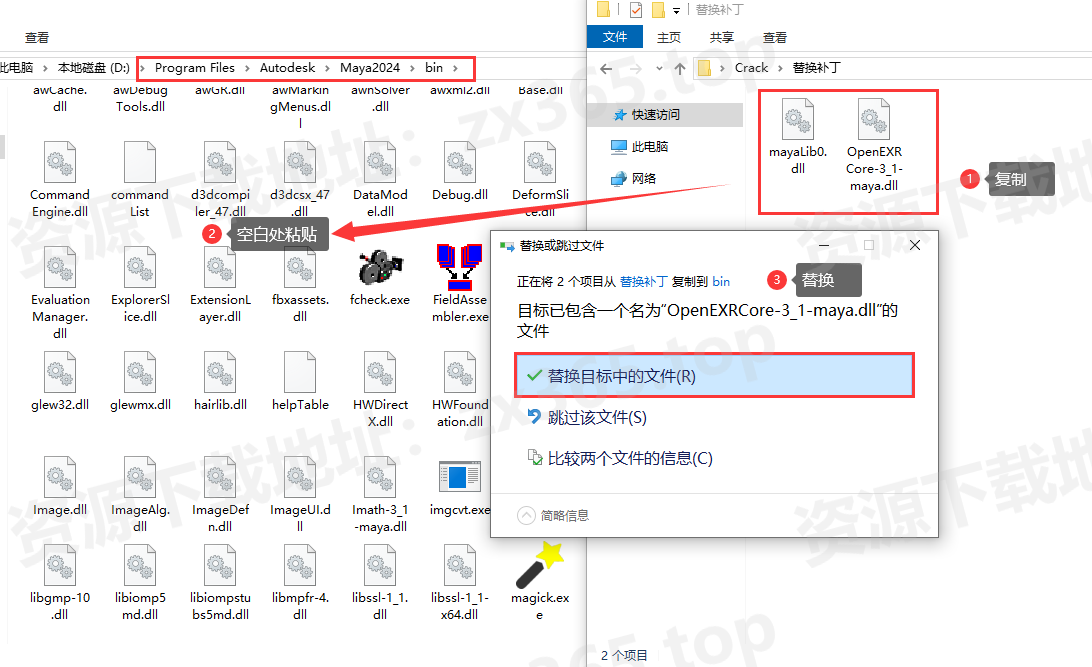Select ImageAlg.dll file
The image size is (1092, 667).
click(140, 494)
